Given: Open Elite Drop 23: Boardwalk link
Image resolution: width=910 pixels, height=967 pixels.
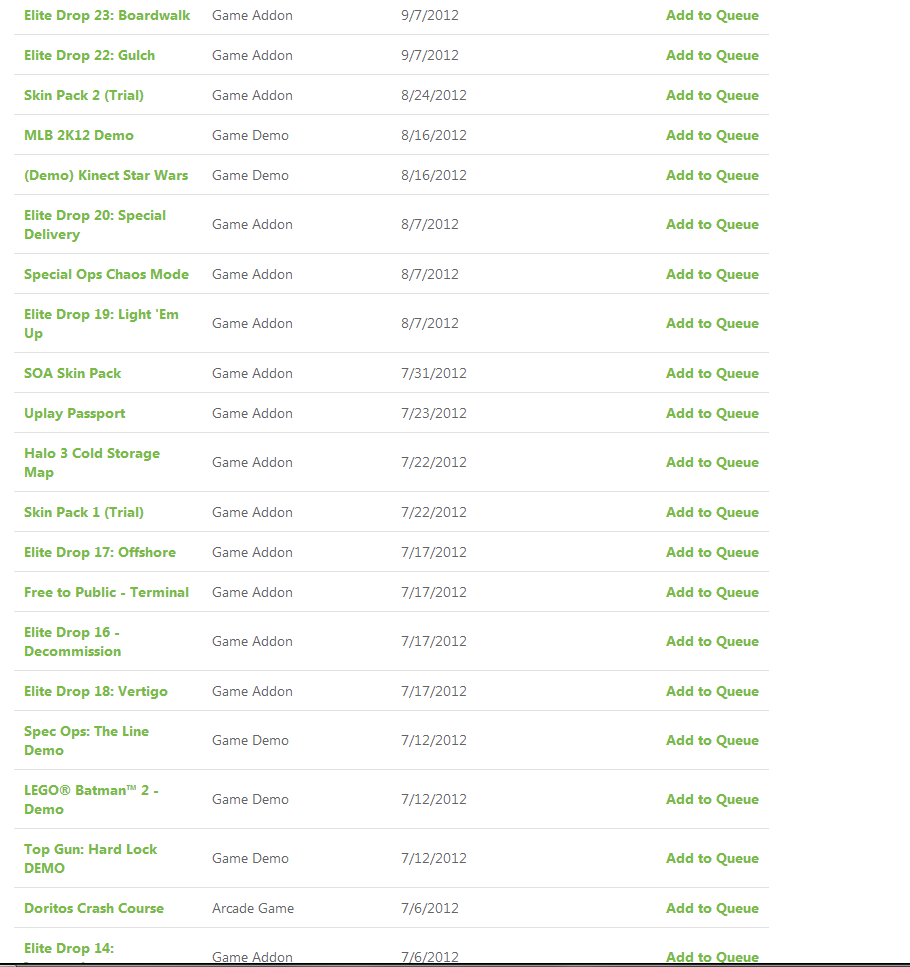Looking at the screenshot, I should pyautogui.click(x=107, y=15).
